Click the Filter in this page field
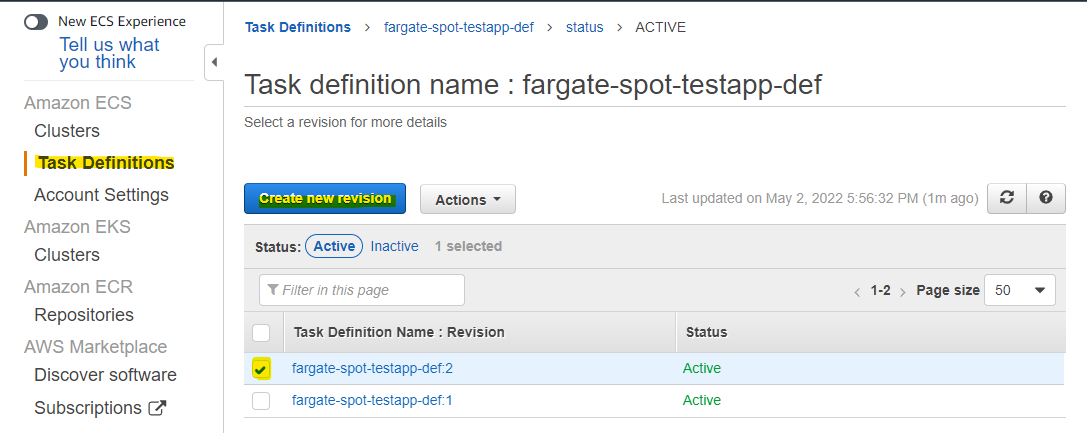This screenshot has height=433, width=1087. click(362, 290)
